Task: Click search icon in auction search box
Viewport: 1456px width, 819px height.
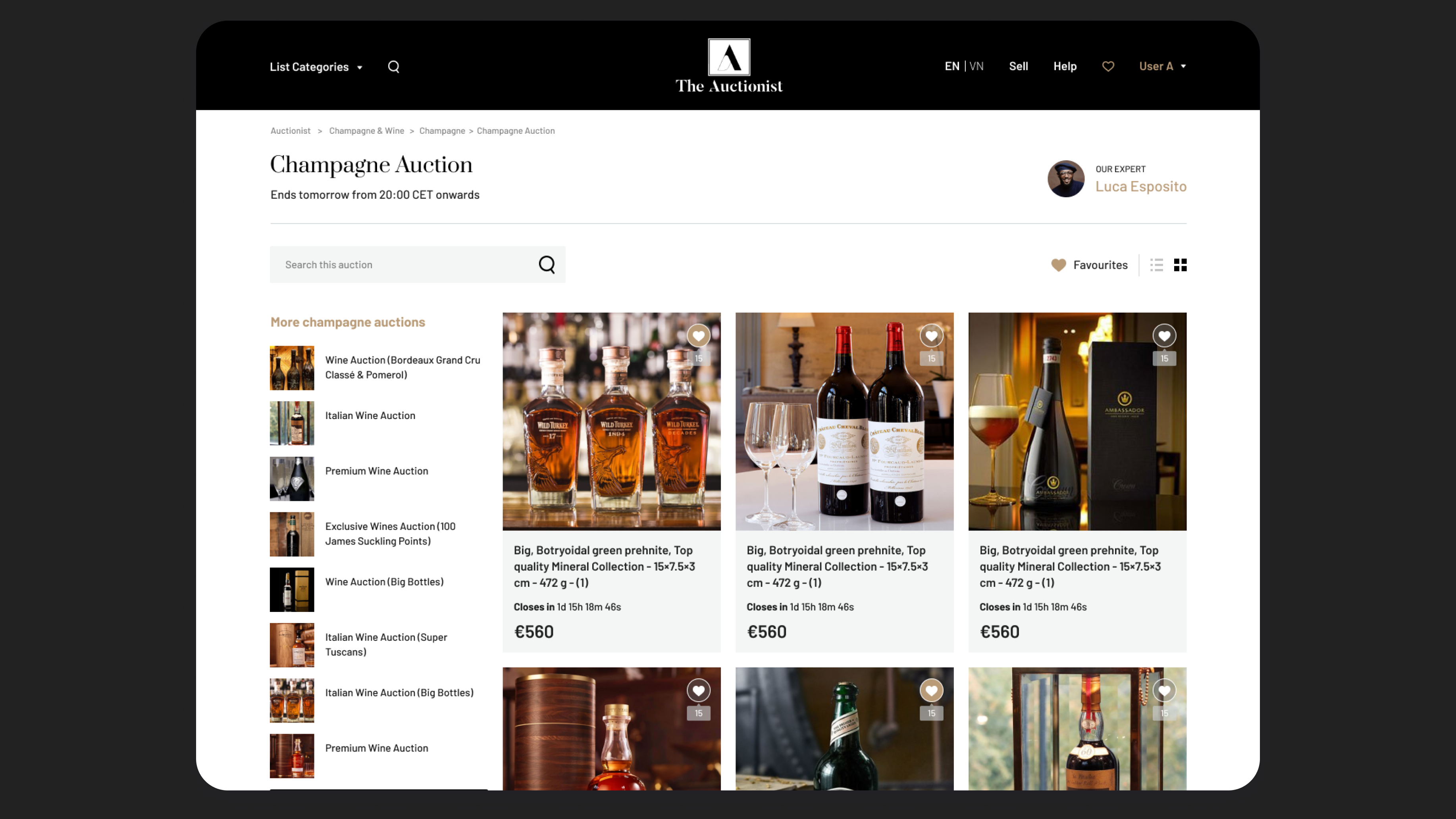Action: (547, 264)
